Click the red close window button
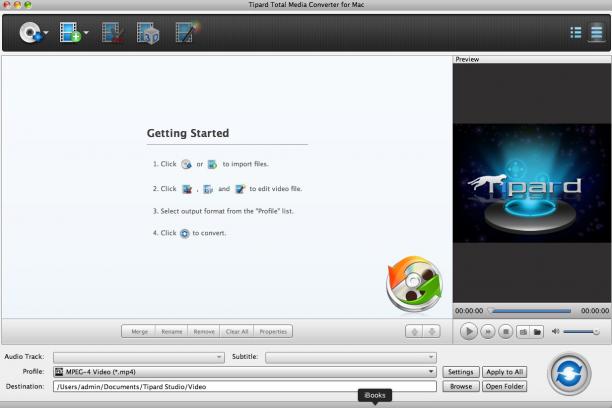This screenshot has width=612, height=408. click(7, 5)
